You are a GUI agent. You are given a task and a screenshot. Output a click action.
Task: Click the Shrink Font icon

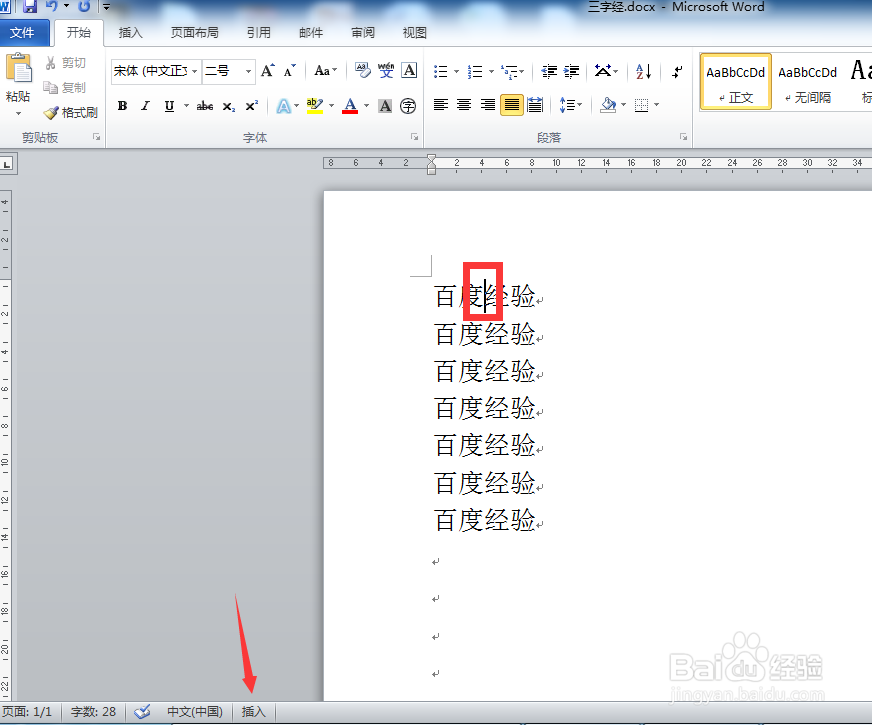tap(289, 71)
